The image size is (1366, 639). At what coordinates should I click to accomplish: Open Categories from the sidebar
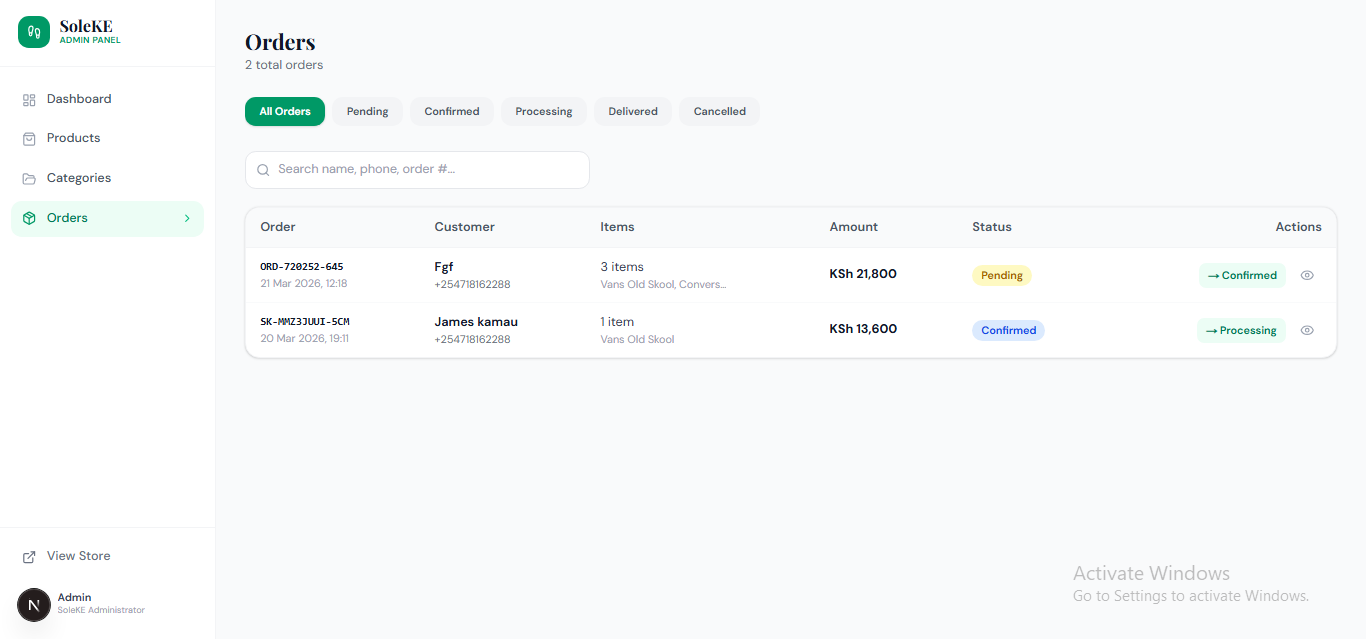(107, 178)
